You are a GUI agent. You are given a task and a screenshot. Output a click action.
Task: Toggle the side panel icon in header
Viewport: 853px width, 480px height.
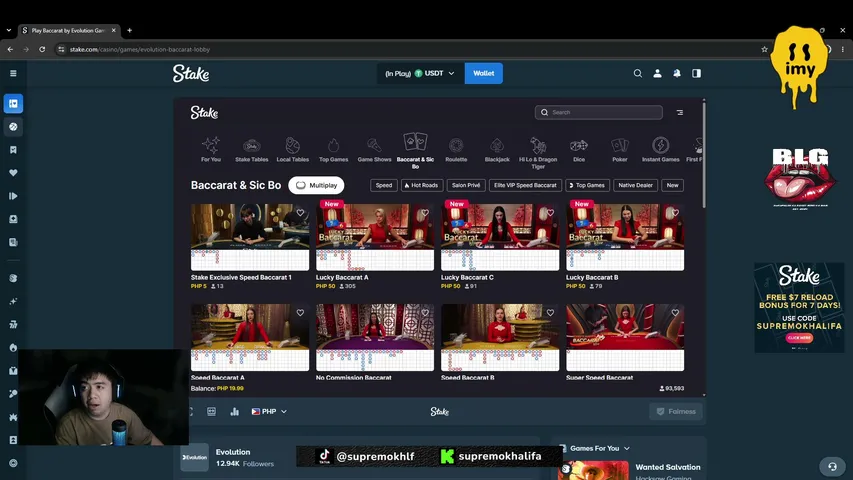(696, 73)
